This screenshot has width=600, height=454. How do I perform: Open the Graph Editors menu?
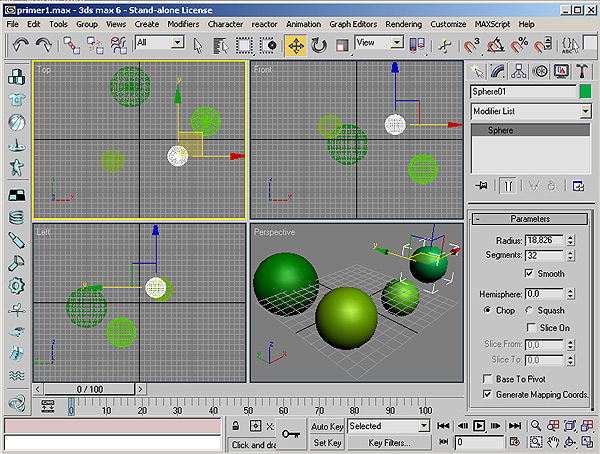[x=352, y=23]
